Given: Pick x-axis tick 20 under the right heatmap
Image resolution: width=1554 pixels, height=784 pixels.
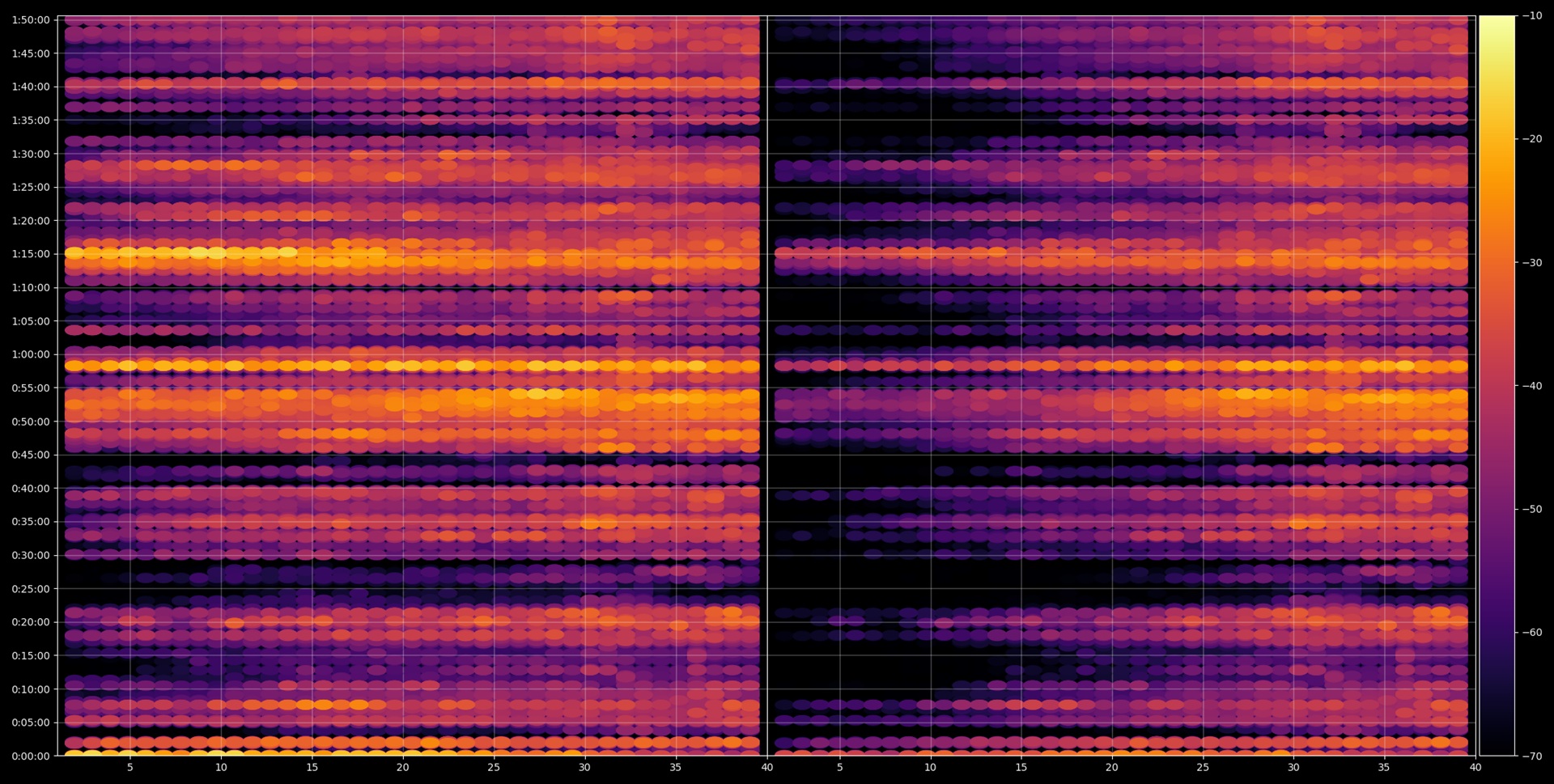Looking at the screenshot, I should pos(1112,768).
